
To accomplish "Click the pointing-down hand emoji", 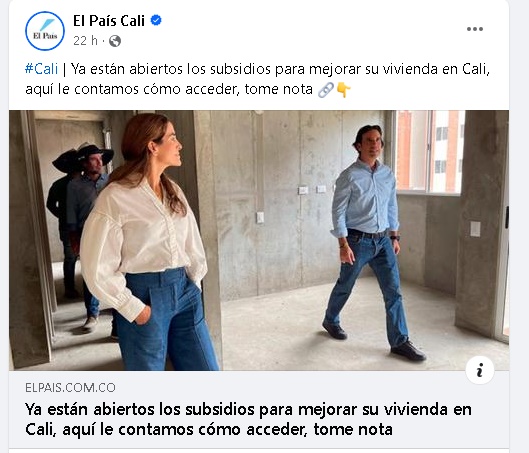I will point(344,90).
